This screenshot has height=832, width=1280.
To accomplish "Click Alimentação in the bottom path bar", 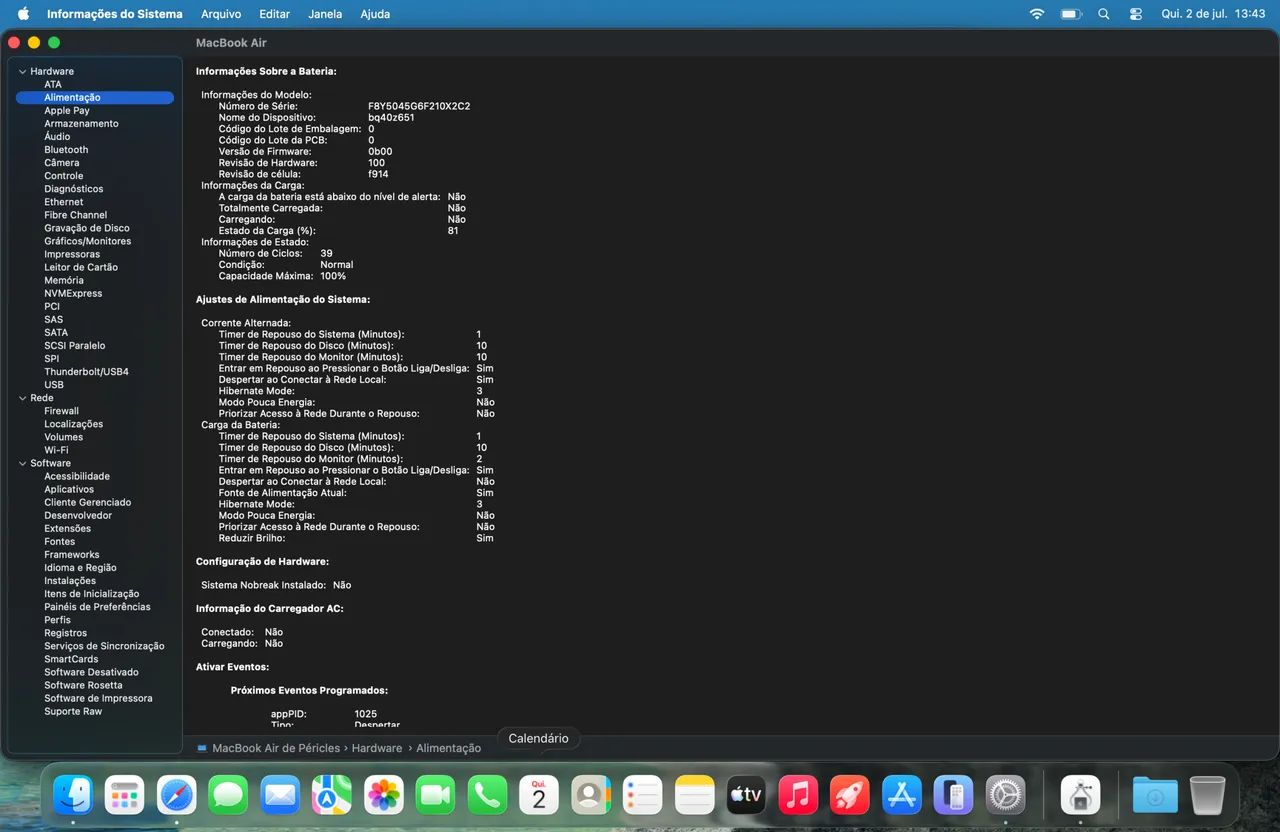I will coord(448,748).
